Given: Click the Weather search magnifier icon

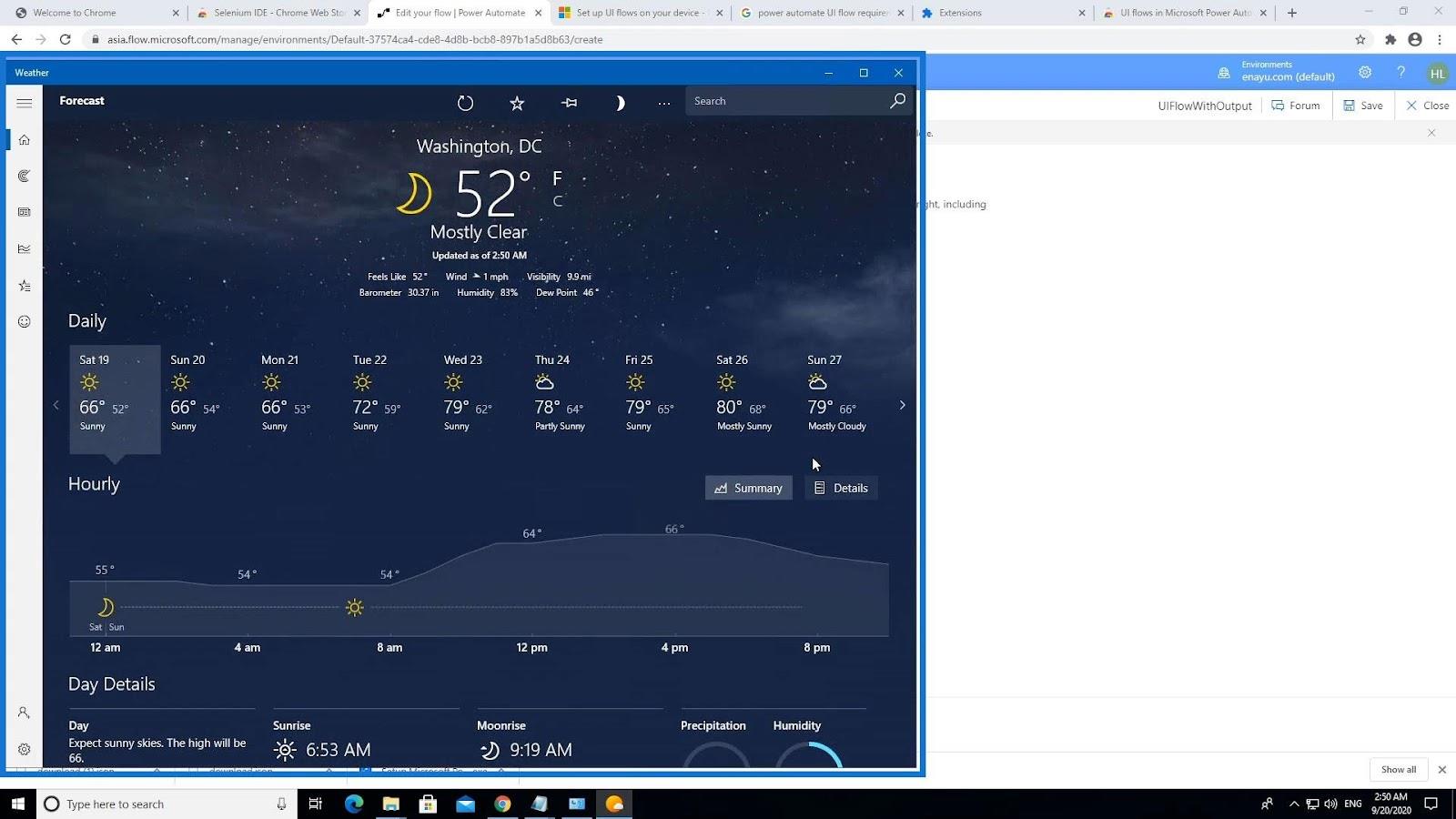Looking at the screenshot, I should pyautogui.click(x=897, y=101).
